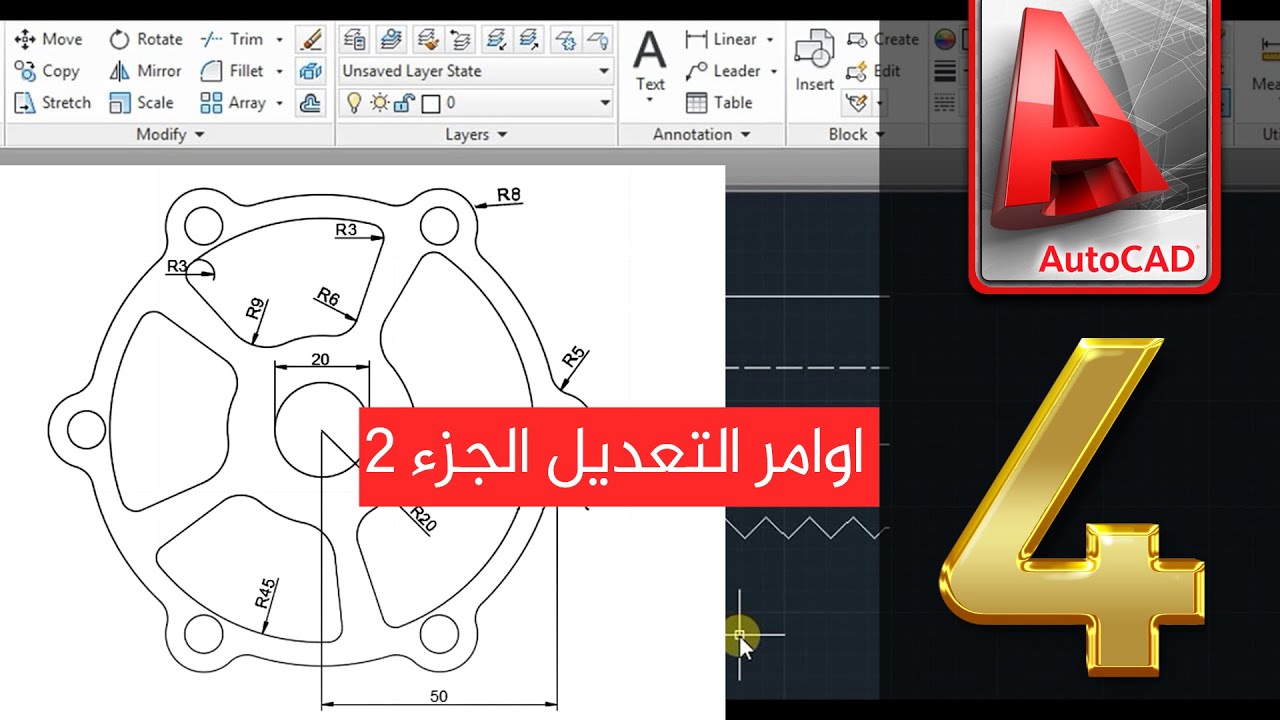1280x720 pixels.
Task: Toggle layer 0 on/off lightbulb
Action: tap(353, 102)
